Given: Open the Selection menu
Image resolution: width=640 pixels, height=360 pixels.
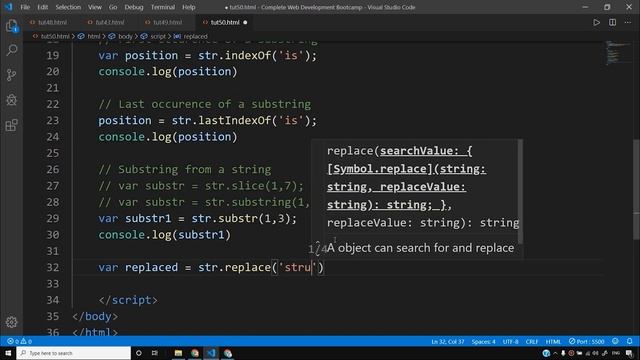Looking at the screenshot, I should pyautogui.click(x=68, y=7).
